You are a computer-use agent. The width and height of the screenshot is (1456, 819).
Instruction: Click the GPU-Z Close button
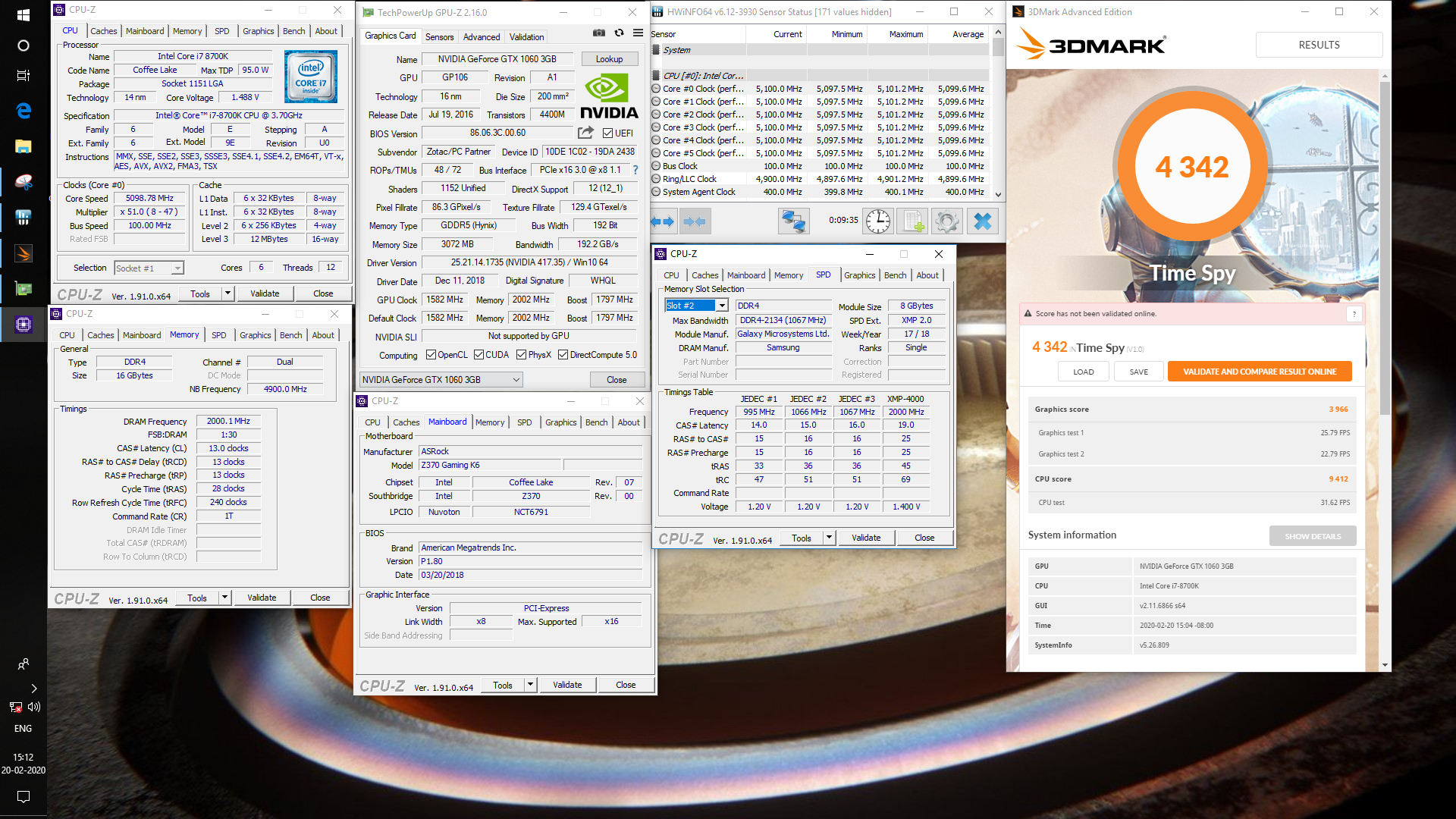click(x=617, y=380)
